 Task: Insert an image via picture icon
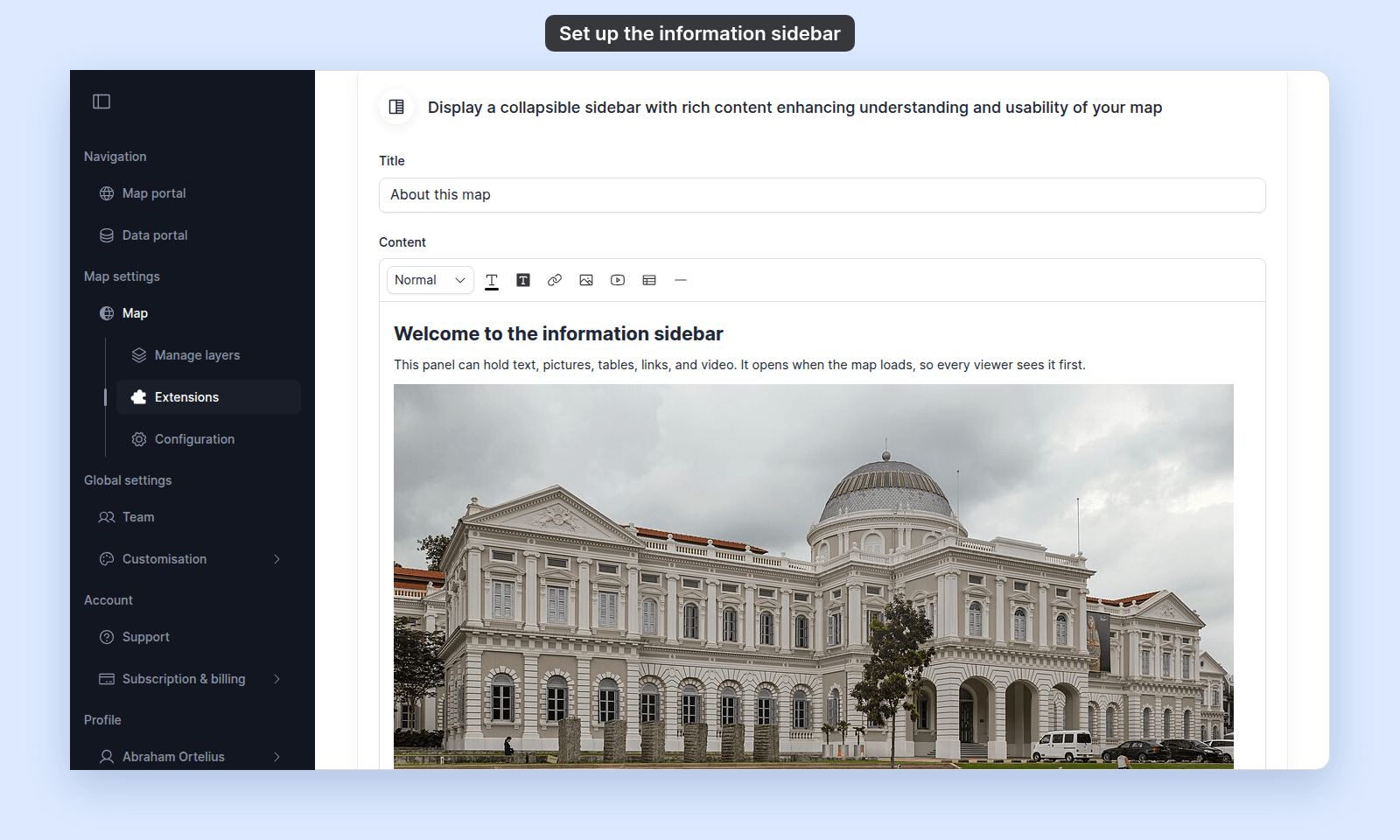(x=586, y=280)
